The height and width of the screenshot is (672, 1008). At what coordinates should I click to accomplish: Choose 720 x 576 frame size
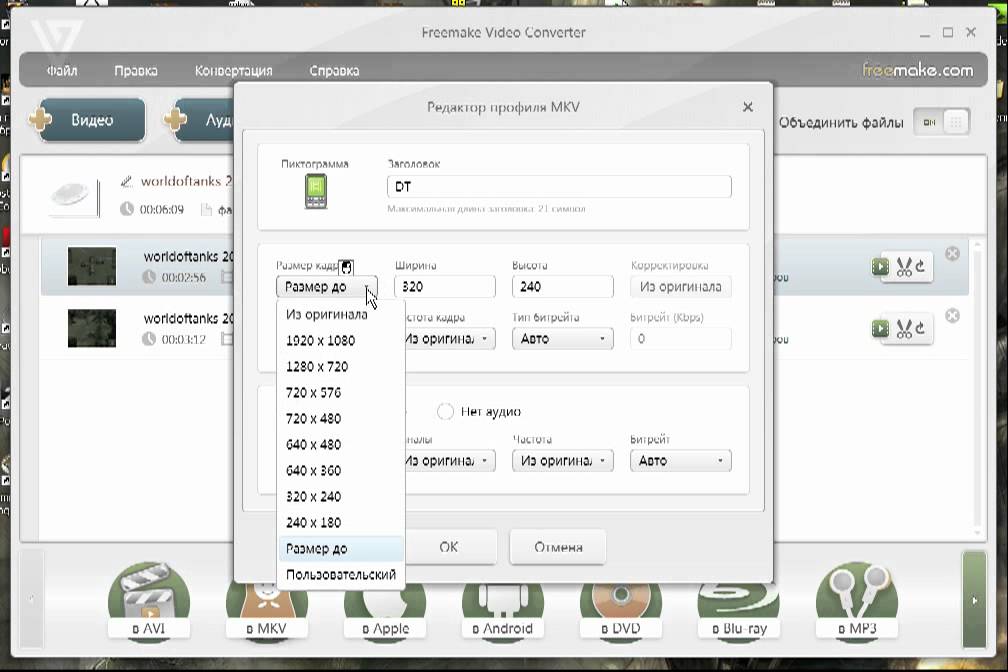click(x=341, y=393)
